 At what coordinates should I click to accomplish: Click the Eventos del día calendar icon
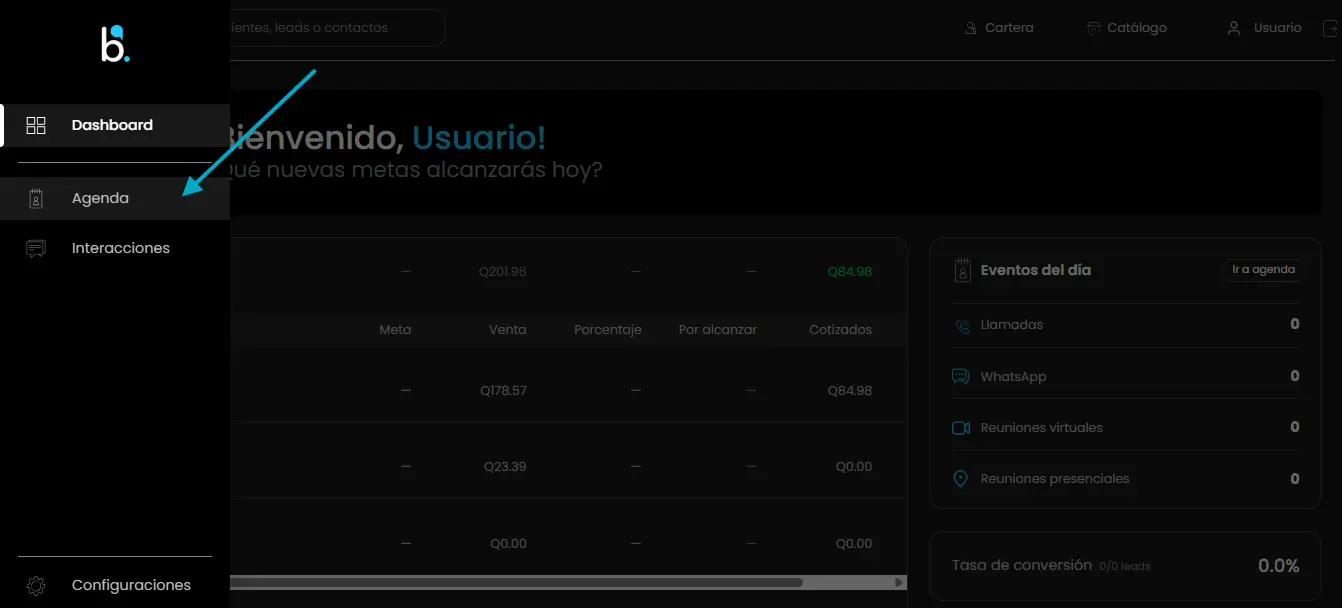click(963, 270)
